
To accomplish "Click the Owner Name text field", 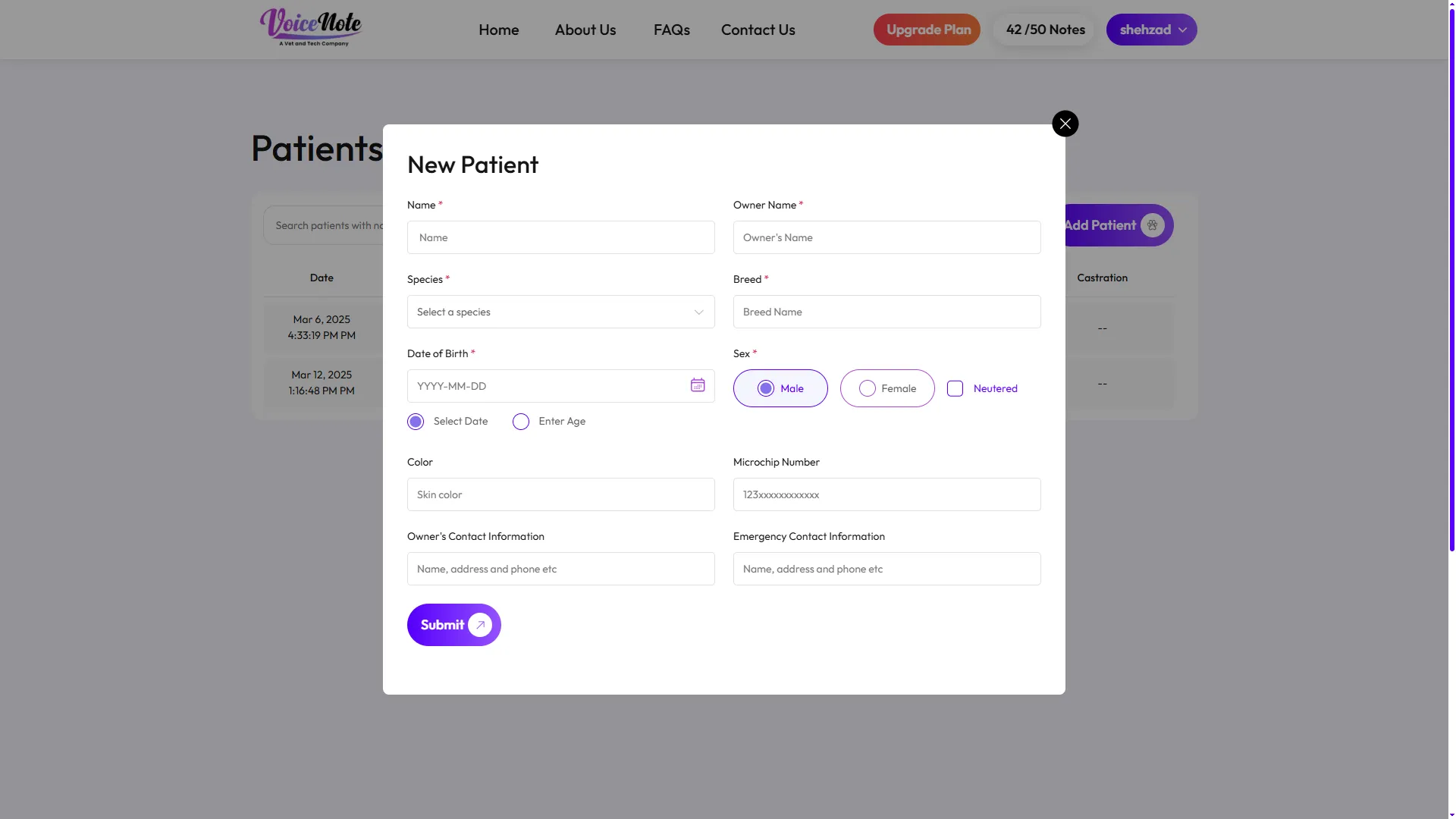I will tap(886, 237).
